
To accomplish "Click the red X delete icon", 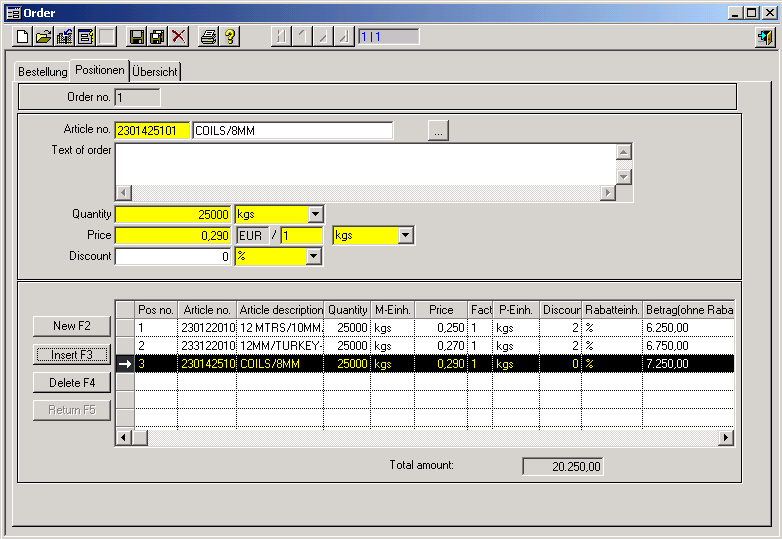I will [179, 37].
